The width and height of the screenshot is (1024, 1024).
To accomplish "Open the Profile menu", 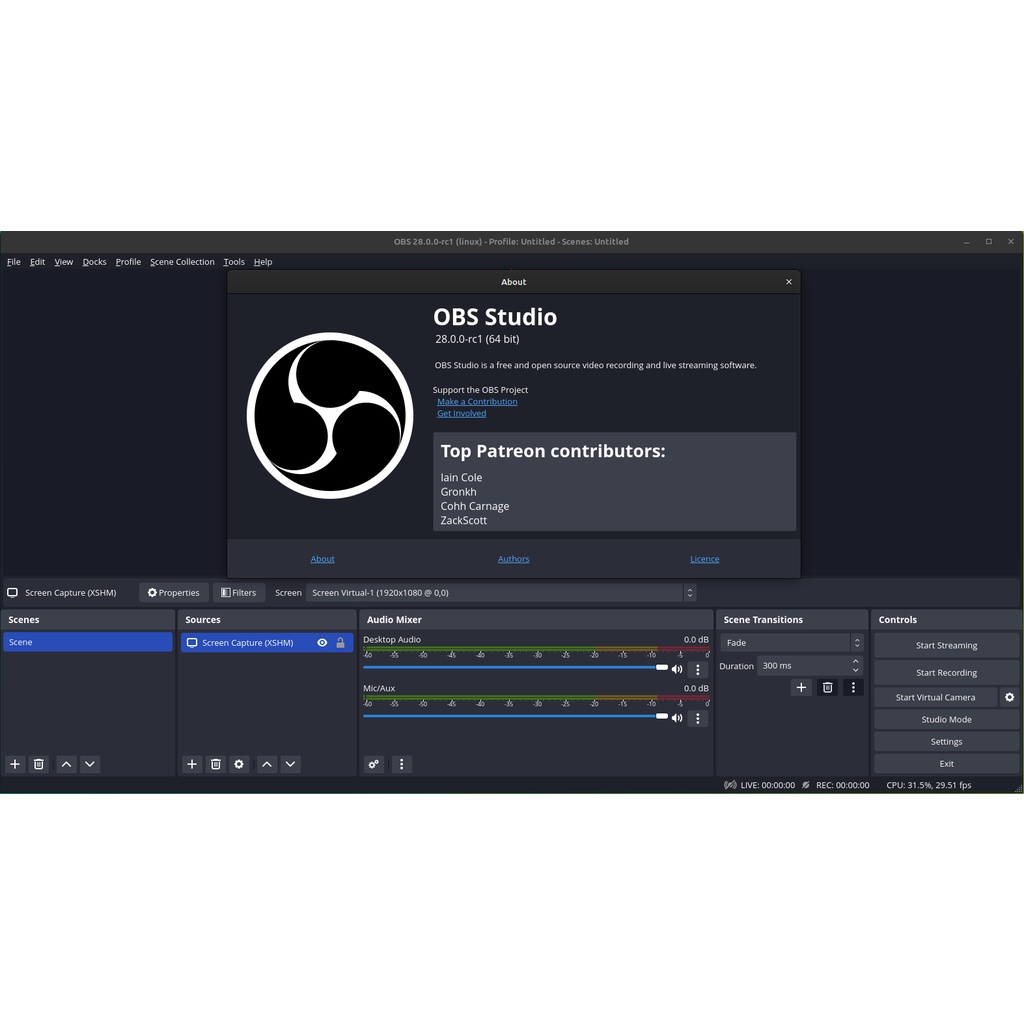I will [128, 262].
